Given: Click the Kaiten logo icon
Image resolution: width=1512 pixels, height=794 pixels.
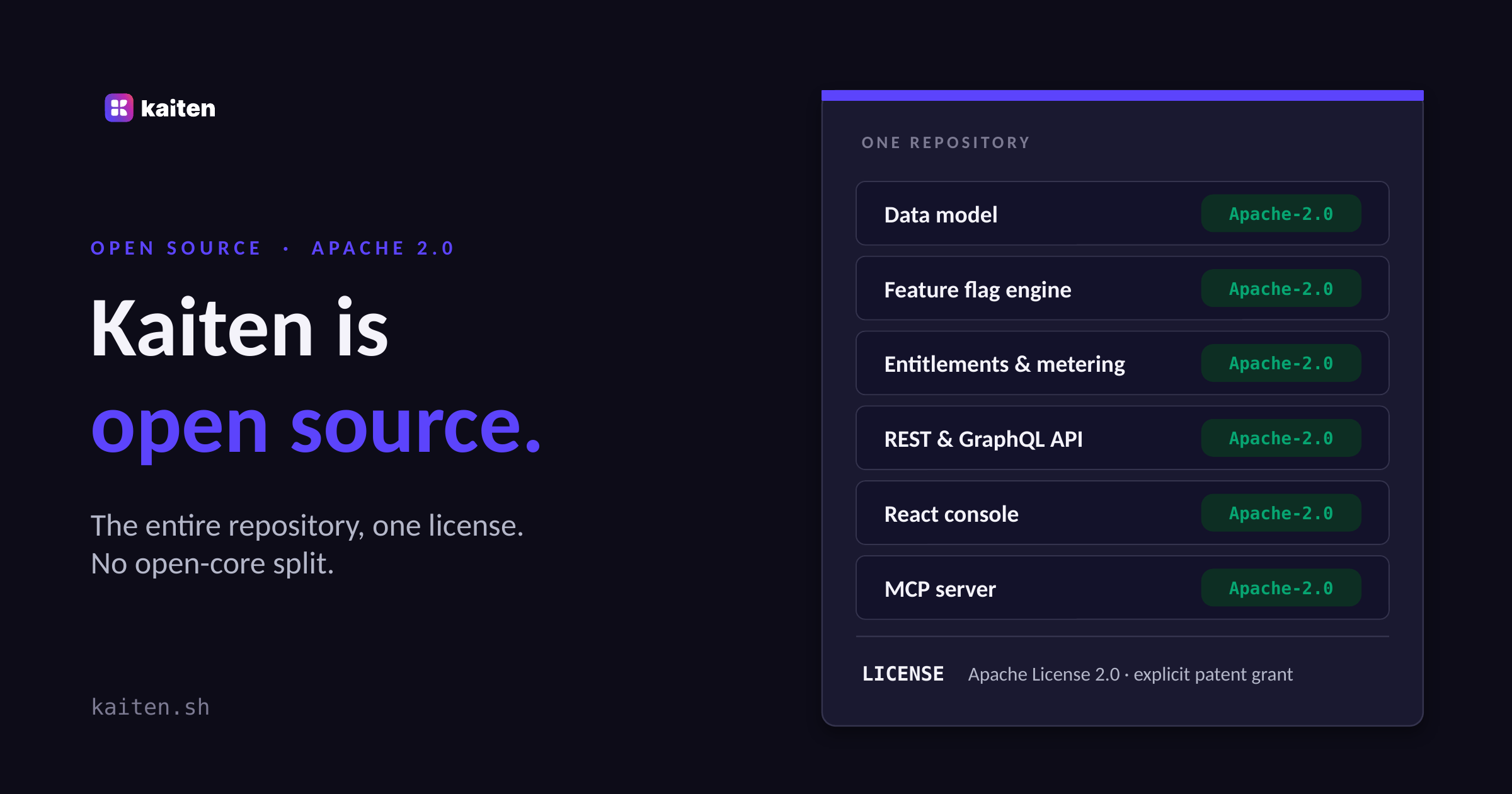Looking at the screenshot, I should [x=119, y=108].
